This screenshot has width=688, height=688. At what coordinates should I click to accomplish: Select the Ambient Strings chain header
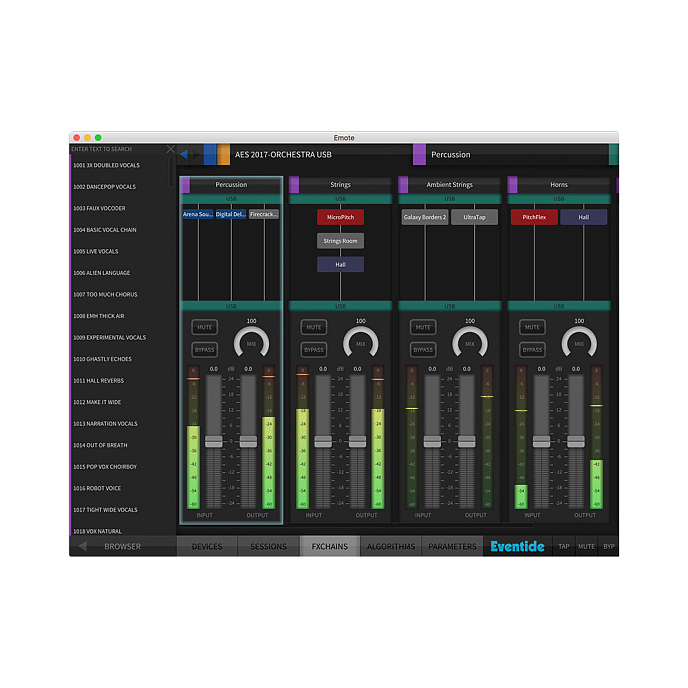coord(450,185)
